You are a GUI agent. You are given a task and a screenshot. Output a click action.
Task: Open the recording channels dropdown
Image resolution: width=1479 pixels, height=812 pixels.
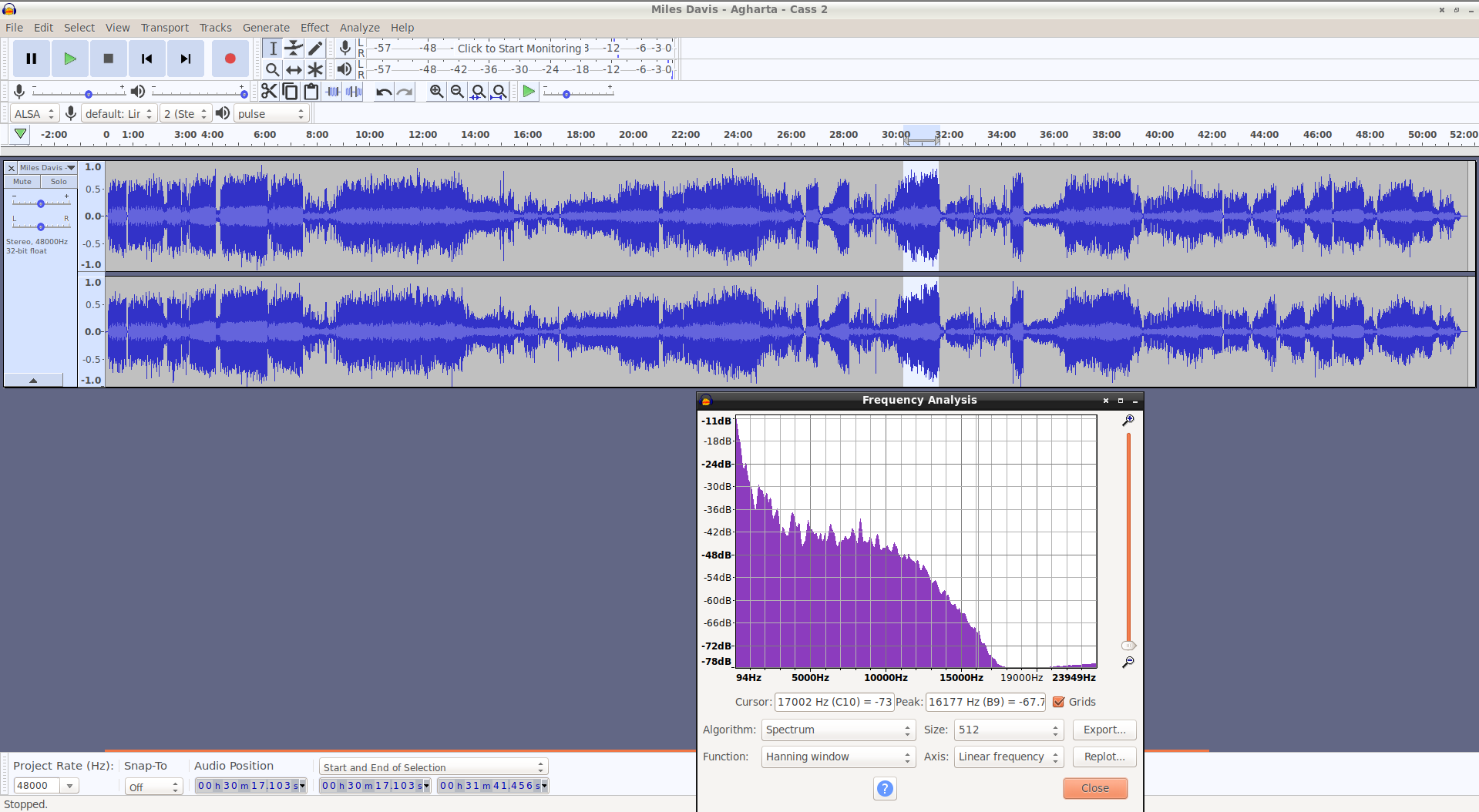click(186, 114)
